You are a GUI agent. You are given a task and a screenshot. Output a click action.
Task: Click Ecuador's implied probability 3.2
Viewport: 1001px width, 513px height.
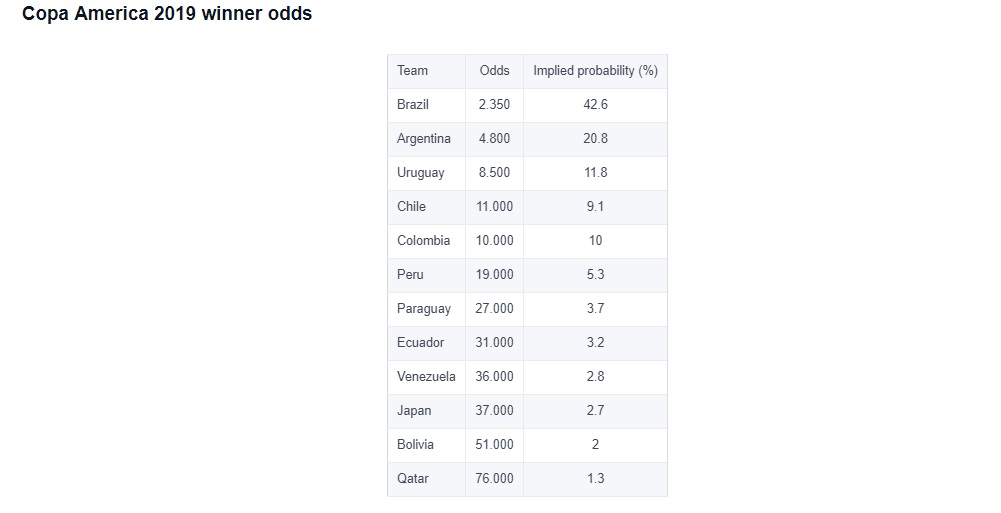click(x=596, y=343)
